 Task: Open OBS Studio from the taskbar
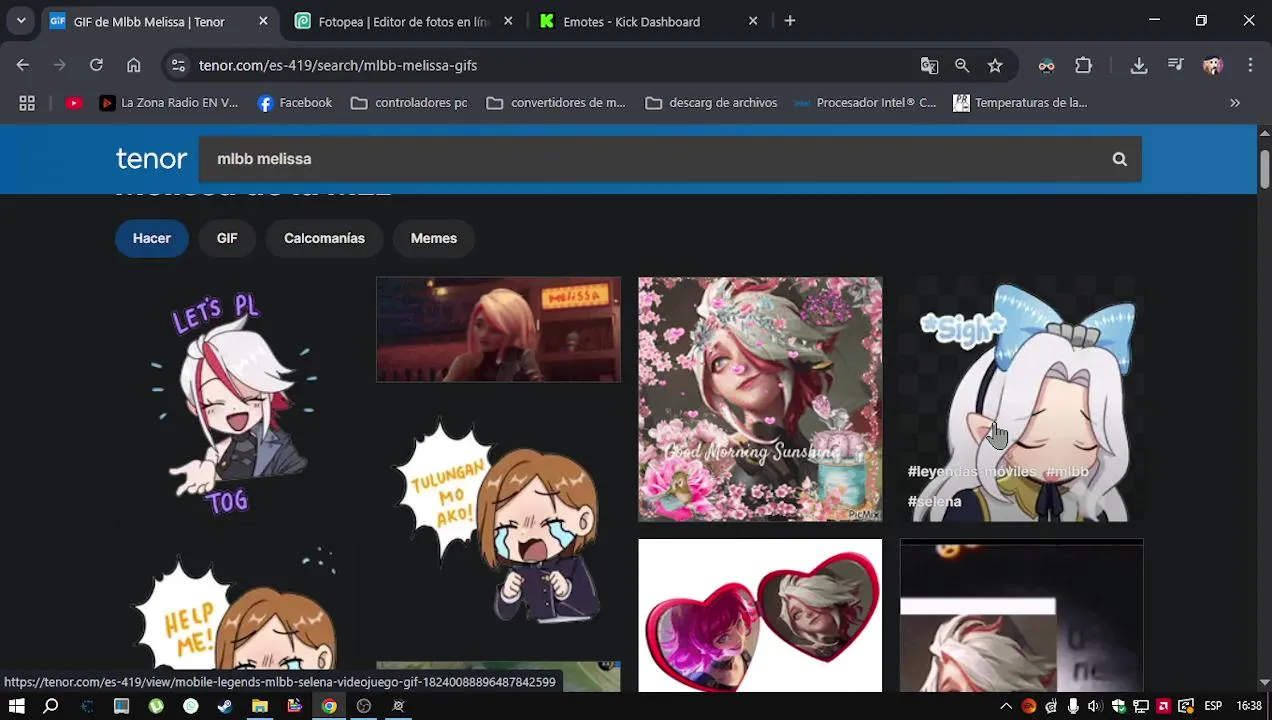[364, 706]
